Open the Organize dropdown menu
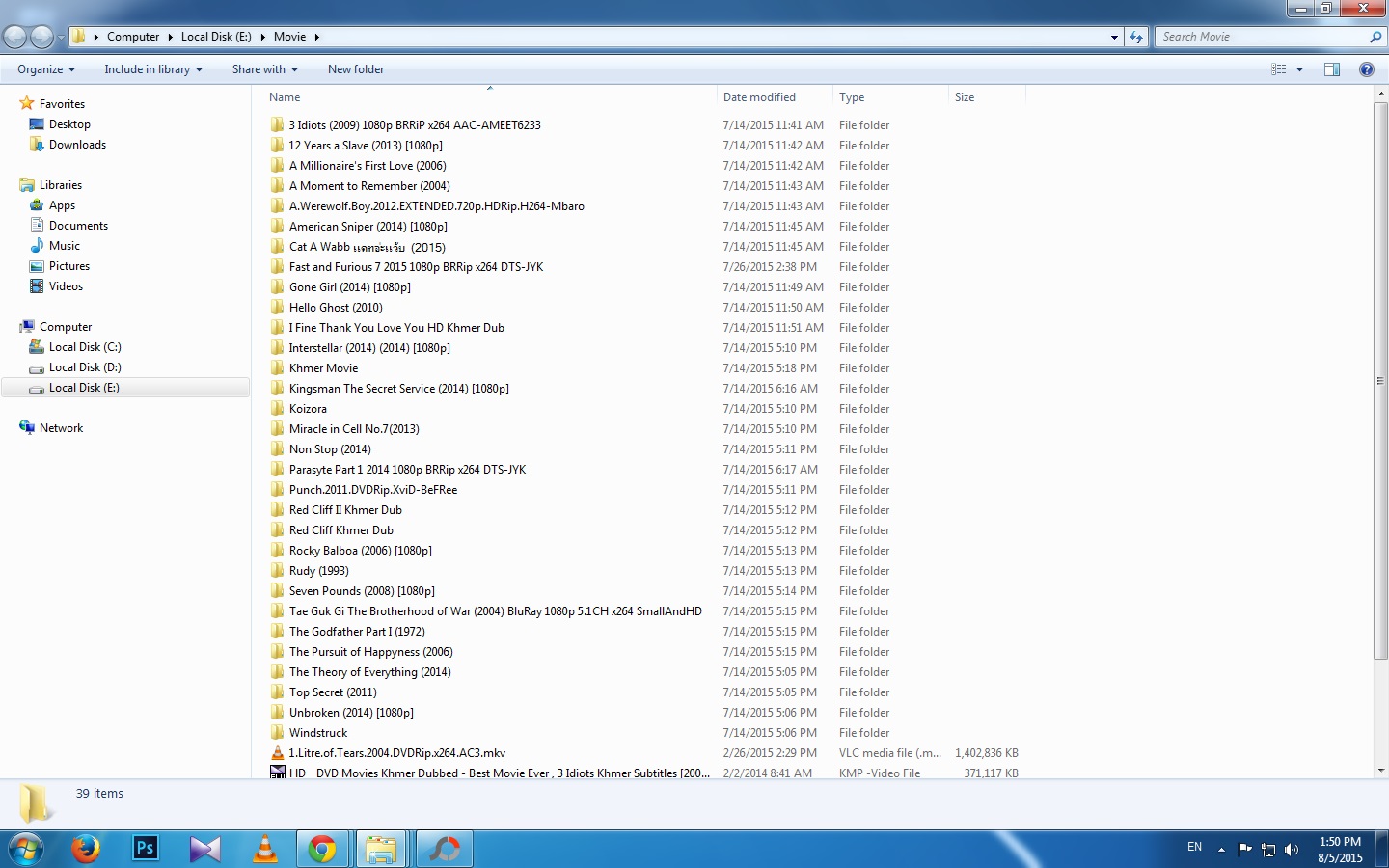1389x868 pixels. coord(46,69)
